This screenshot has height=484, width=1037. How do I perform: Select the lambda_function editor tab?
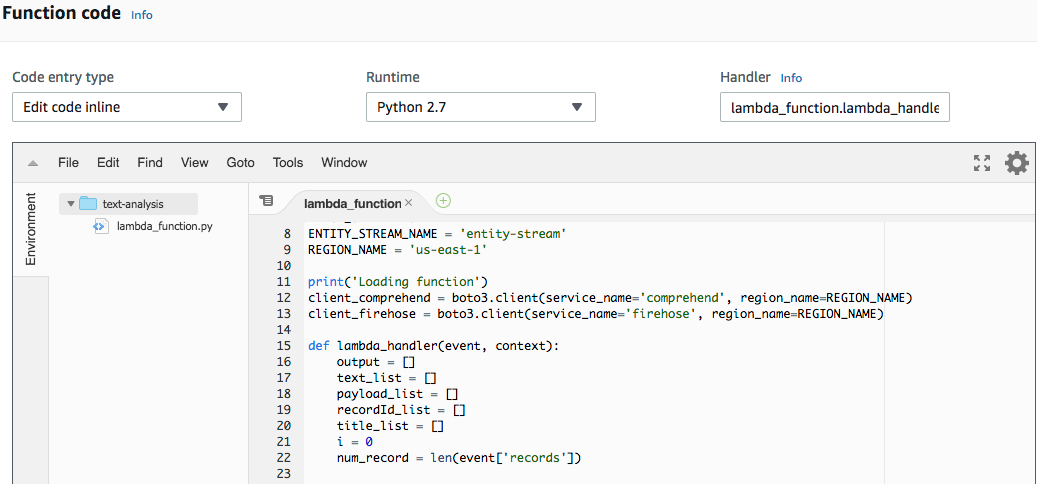tap(352, 203)
